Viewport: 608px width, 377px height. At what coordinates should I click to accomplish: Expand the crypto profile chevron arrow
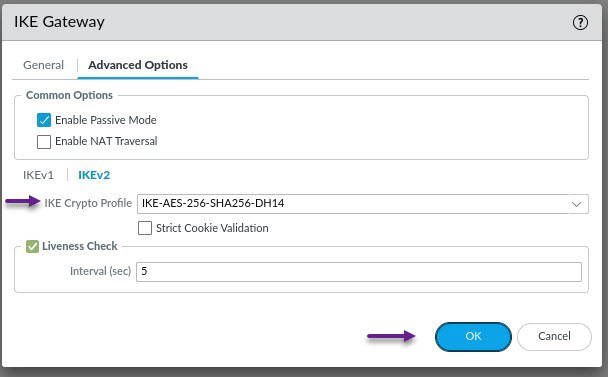[x=577, y=204]
